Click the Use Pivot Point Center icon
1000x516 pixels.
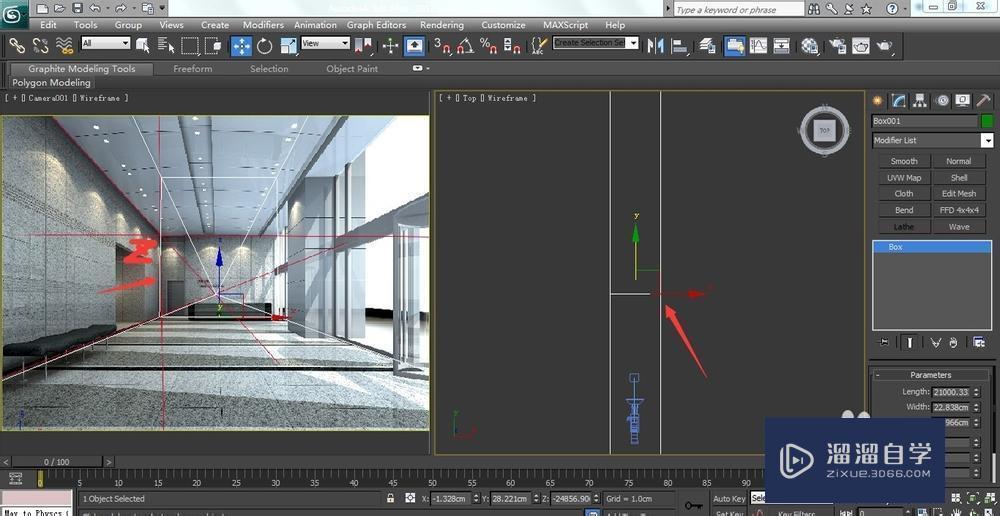click(x=363, y=45)
